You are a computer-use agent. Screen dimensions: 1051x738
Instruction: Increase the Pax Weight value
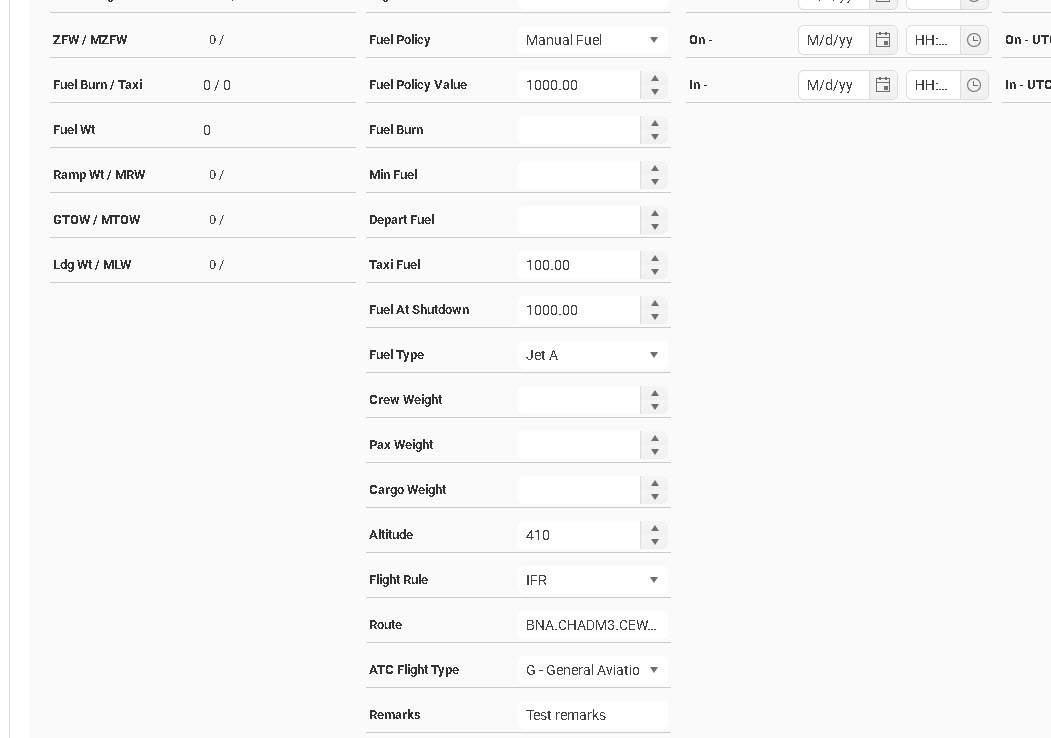click(655, 439)
